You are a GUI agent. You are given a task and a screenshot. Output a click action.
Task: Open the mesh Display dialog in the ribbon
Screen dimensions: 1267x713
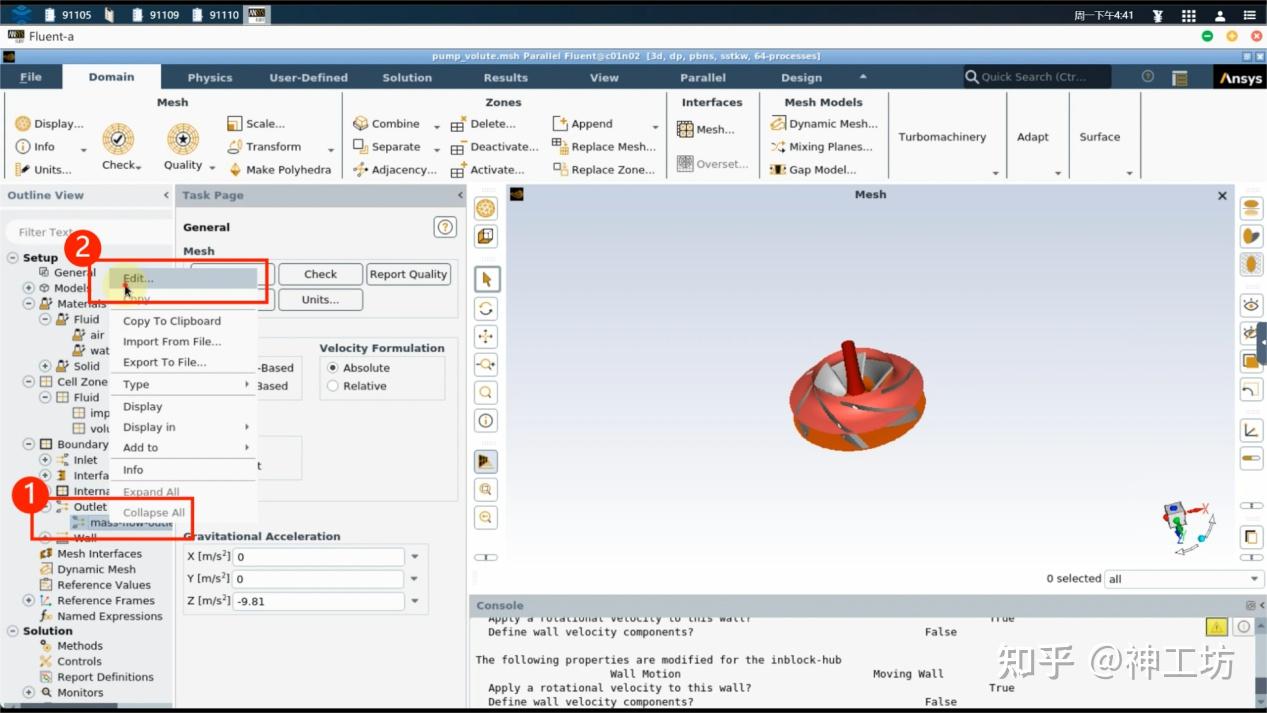coord(49,124)
